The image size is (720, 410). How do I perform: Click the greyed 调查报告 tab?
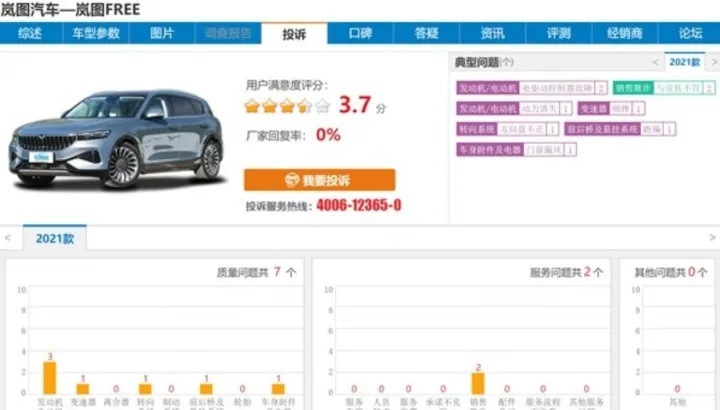tap(228, 33)
